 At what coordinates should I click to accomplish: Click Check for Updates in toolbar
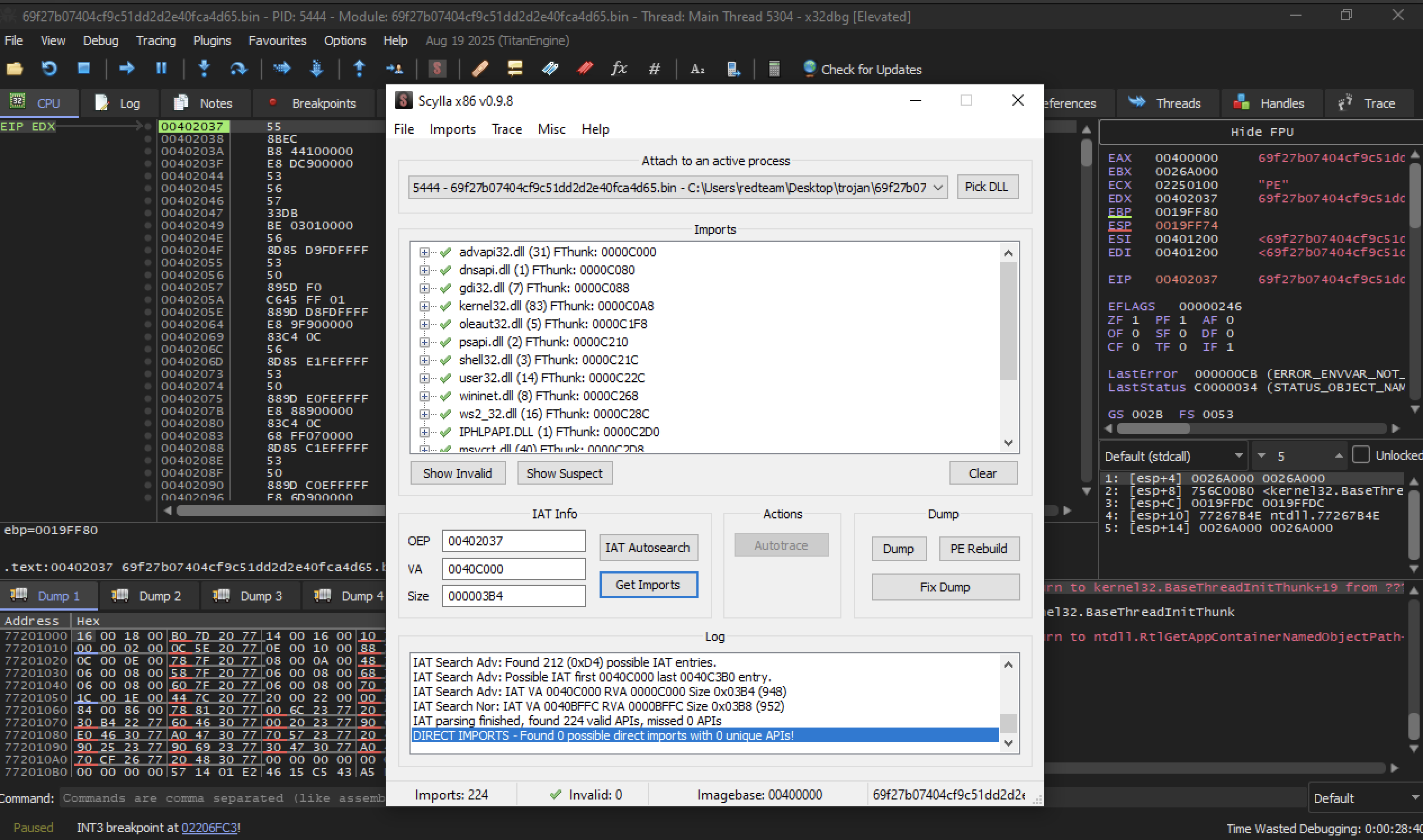click(863, 69)
